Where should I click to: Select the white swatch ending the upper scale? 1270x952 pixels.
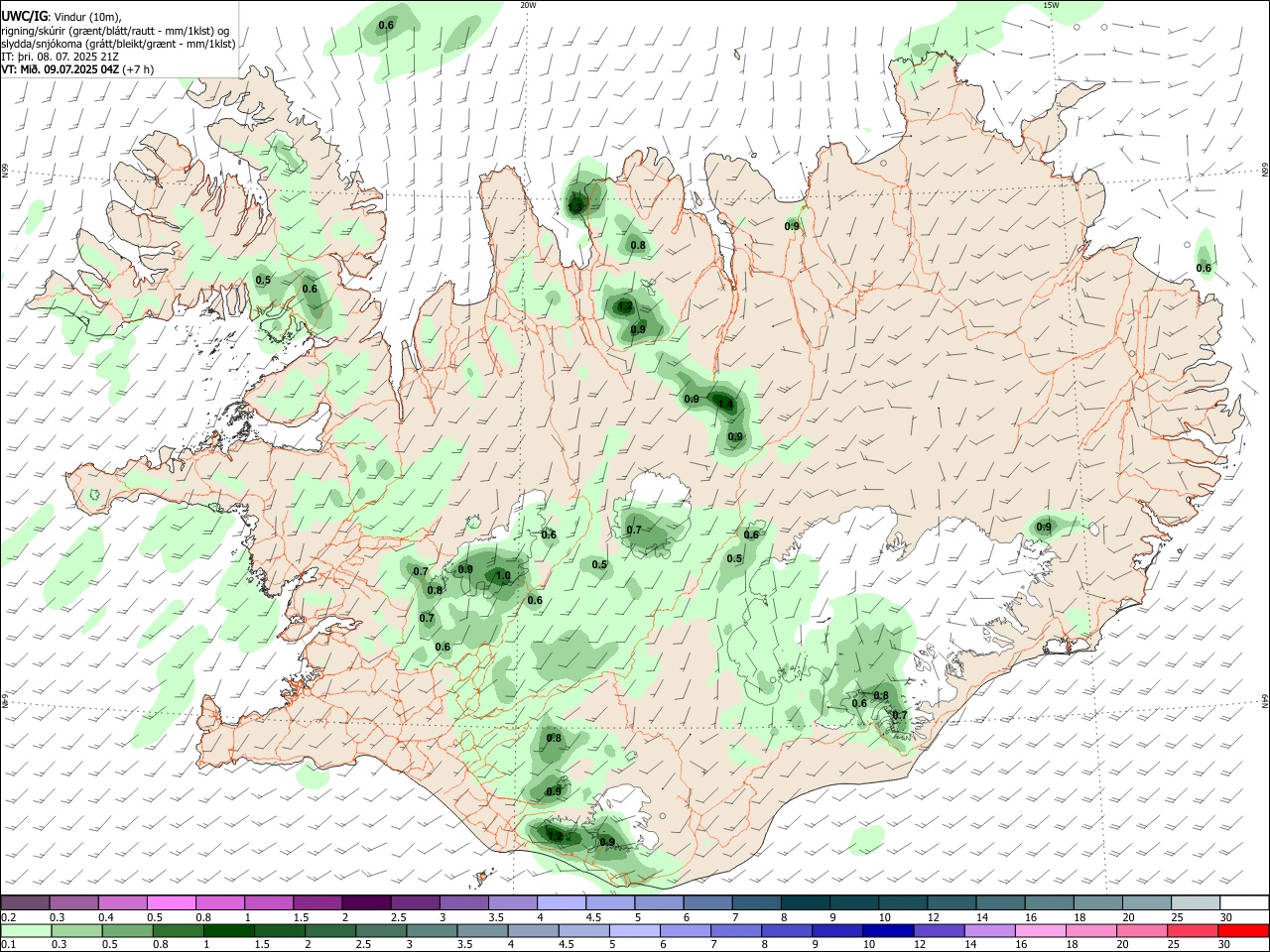click(x=1243, y=902)
